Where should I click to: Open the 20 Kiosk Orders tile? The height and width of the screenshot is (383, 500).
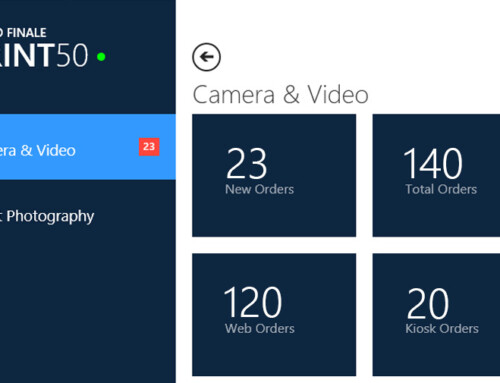pyautogui.click(x=436, y=315)
